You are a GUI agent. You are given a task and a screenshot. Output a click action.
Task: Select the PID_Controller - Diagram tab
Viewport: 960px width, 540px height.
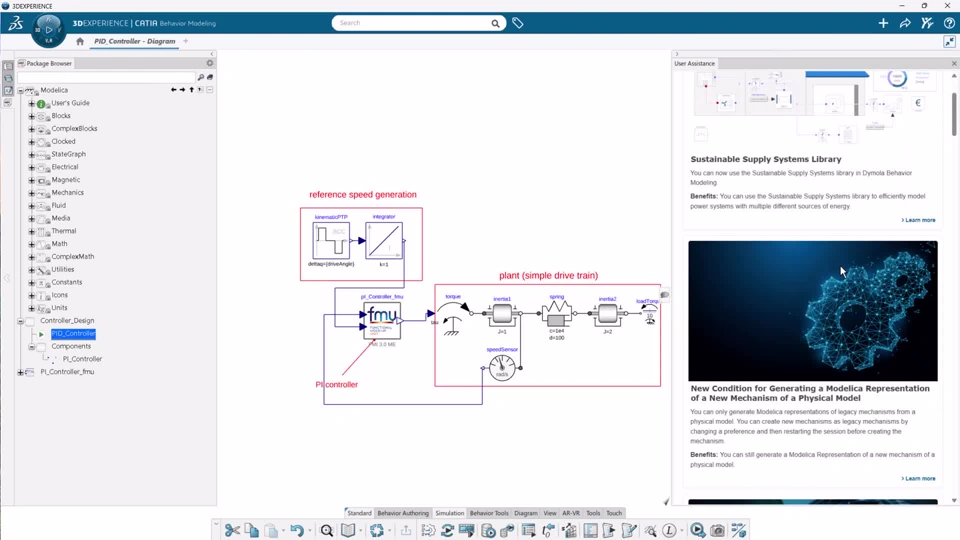tap(135, 42)
